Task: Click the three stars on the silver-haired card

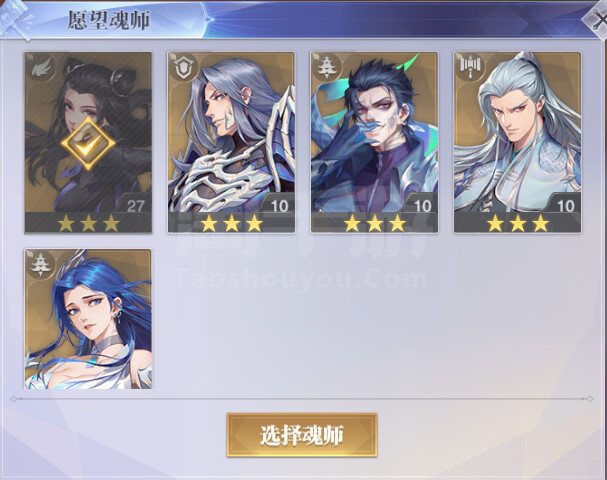Action: pos(518,224)
